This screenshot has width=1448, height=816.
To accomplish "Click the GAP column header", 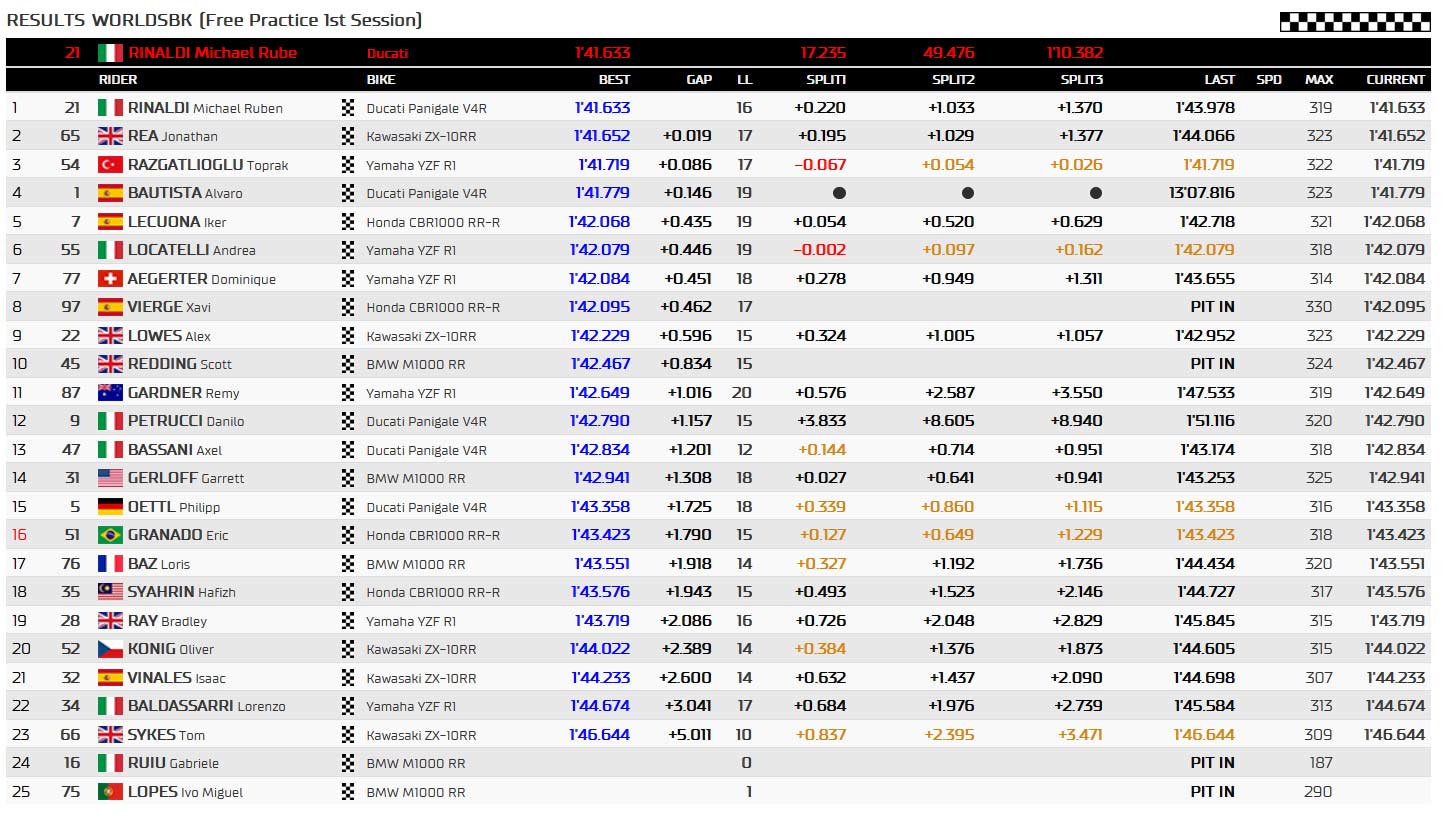I will 699,80.
